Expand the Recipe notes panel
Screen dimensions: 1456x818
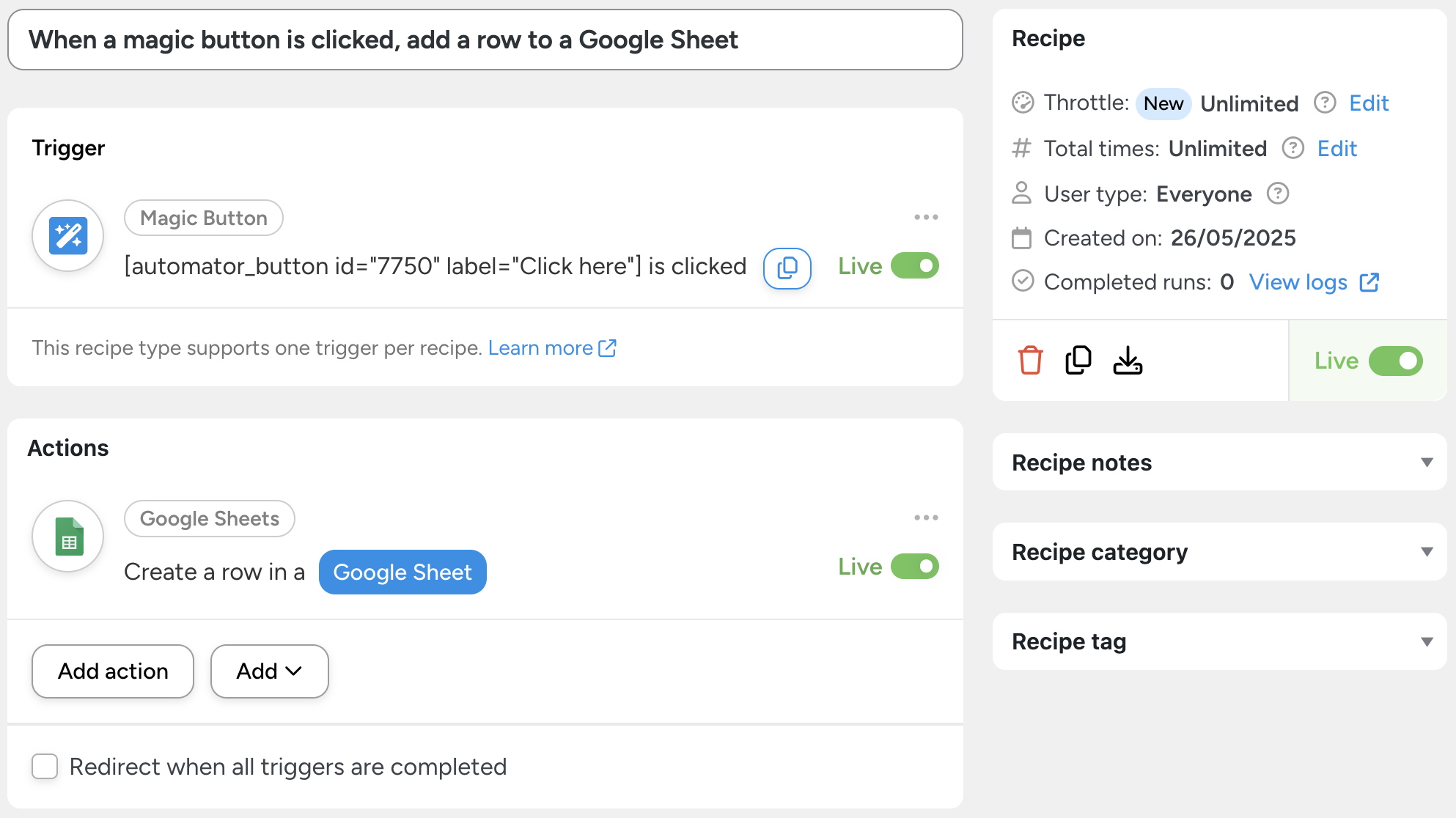(1426, 463)
